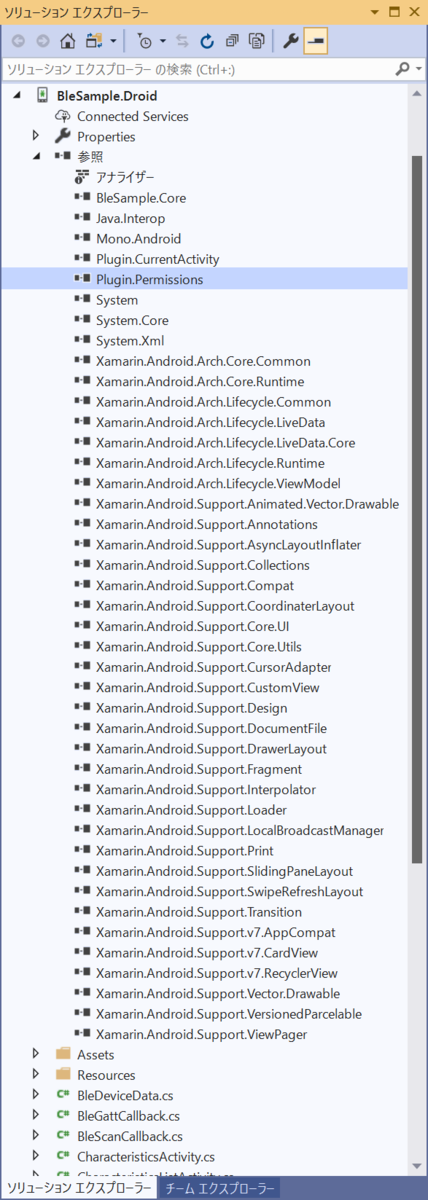Expand the BleDeviceData.cs node
The image size is (428, 1200).
click(x=36, y=1095)
